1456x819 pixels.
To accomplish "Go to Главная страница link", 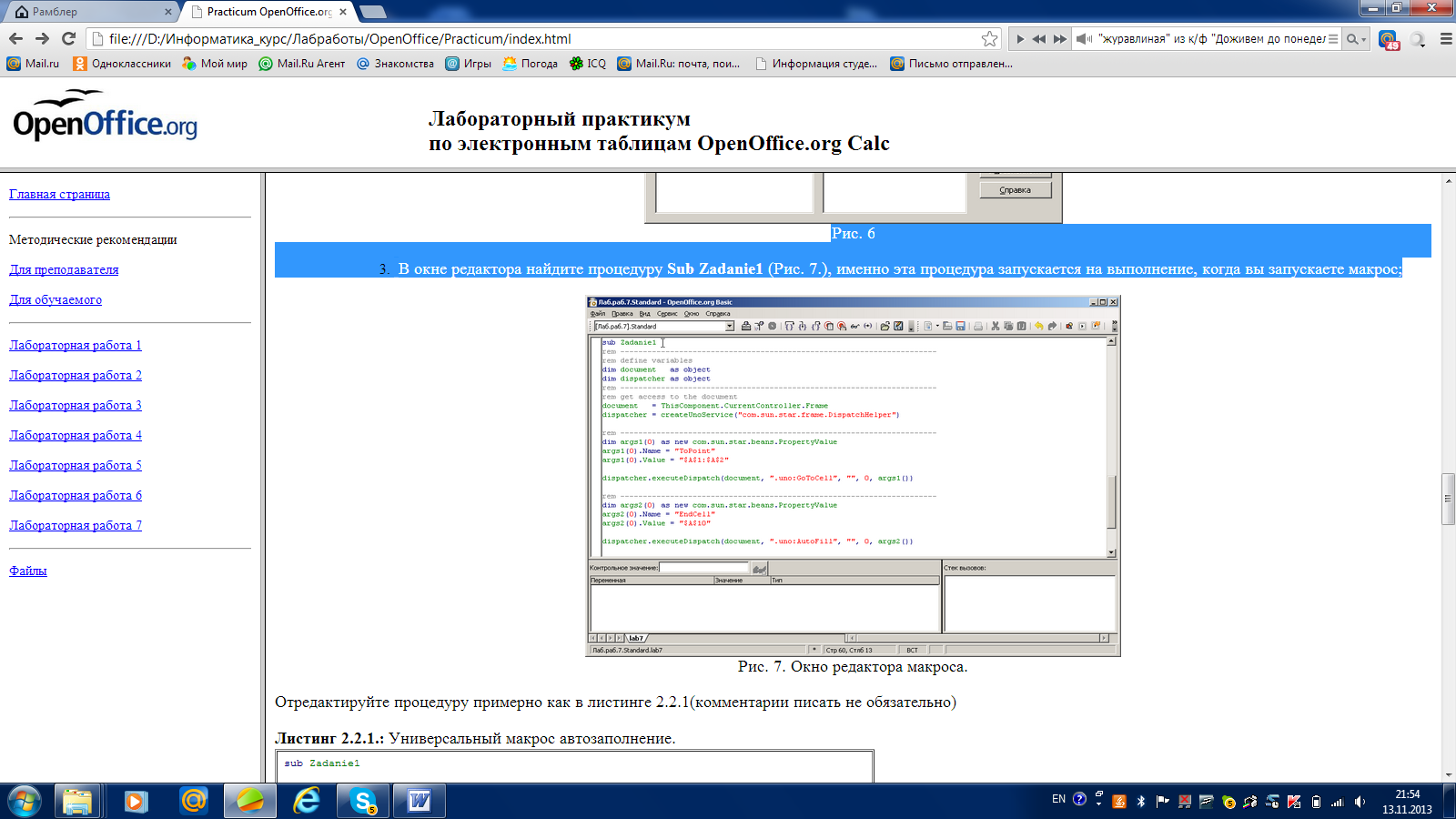I will [x=59, y=194].
